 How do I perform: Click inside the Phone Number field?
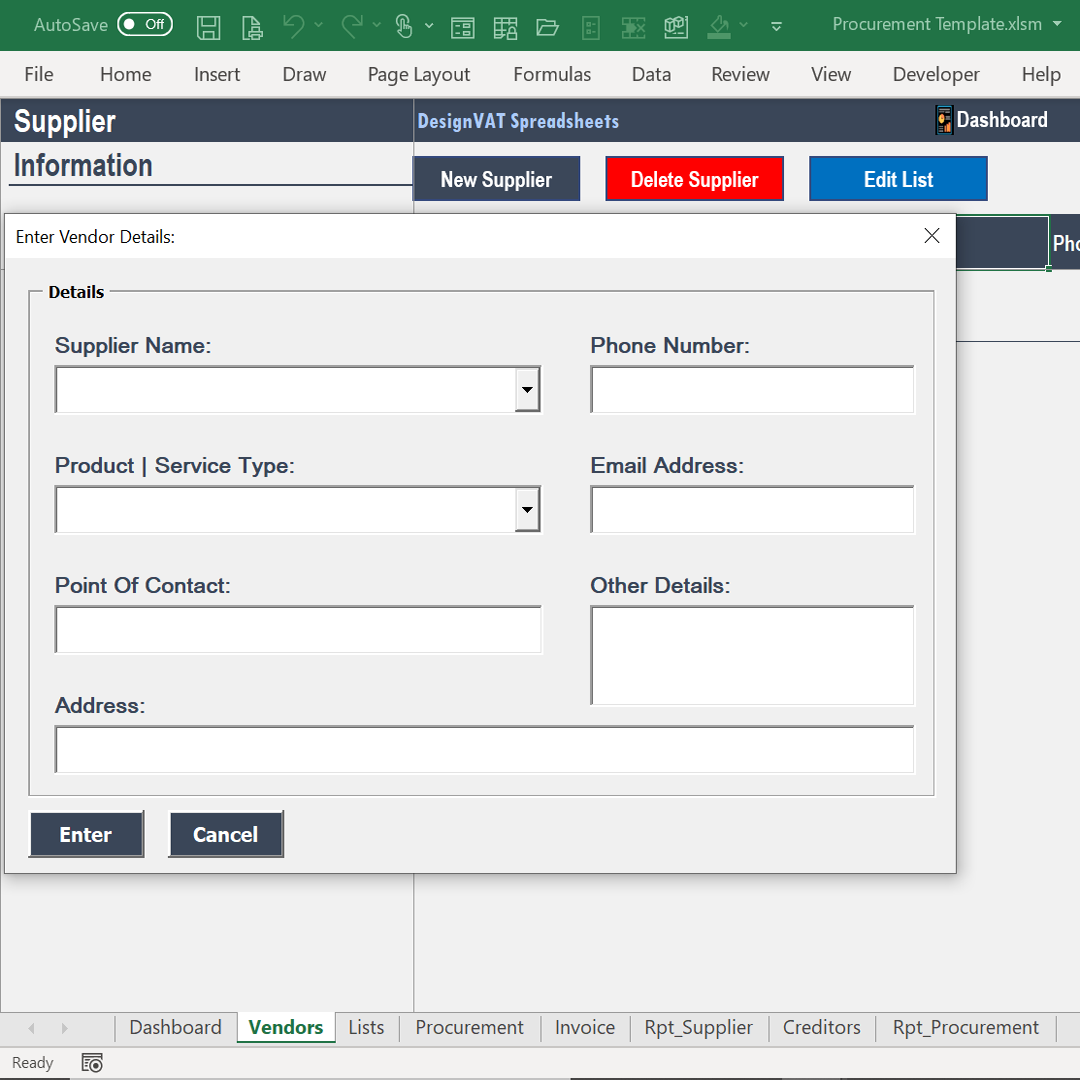752,390
